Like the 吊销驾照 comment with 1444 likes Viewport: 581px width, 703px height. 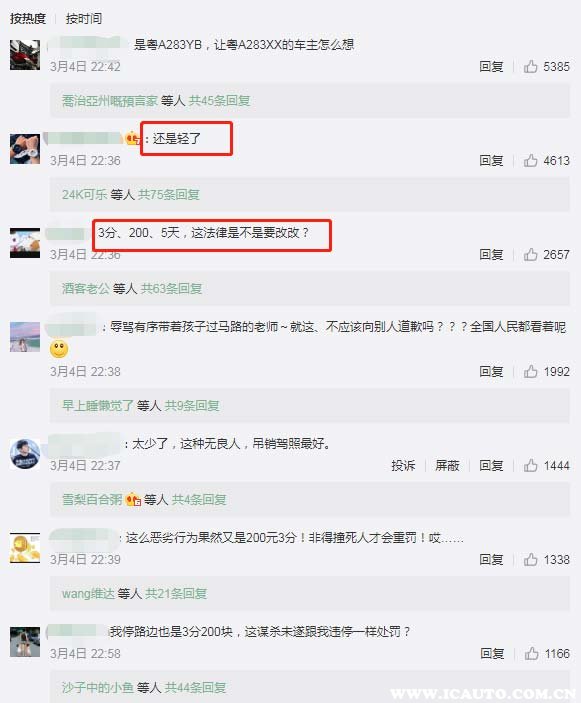coord(531,466)
